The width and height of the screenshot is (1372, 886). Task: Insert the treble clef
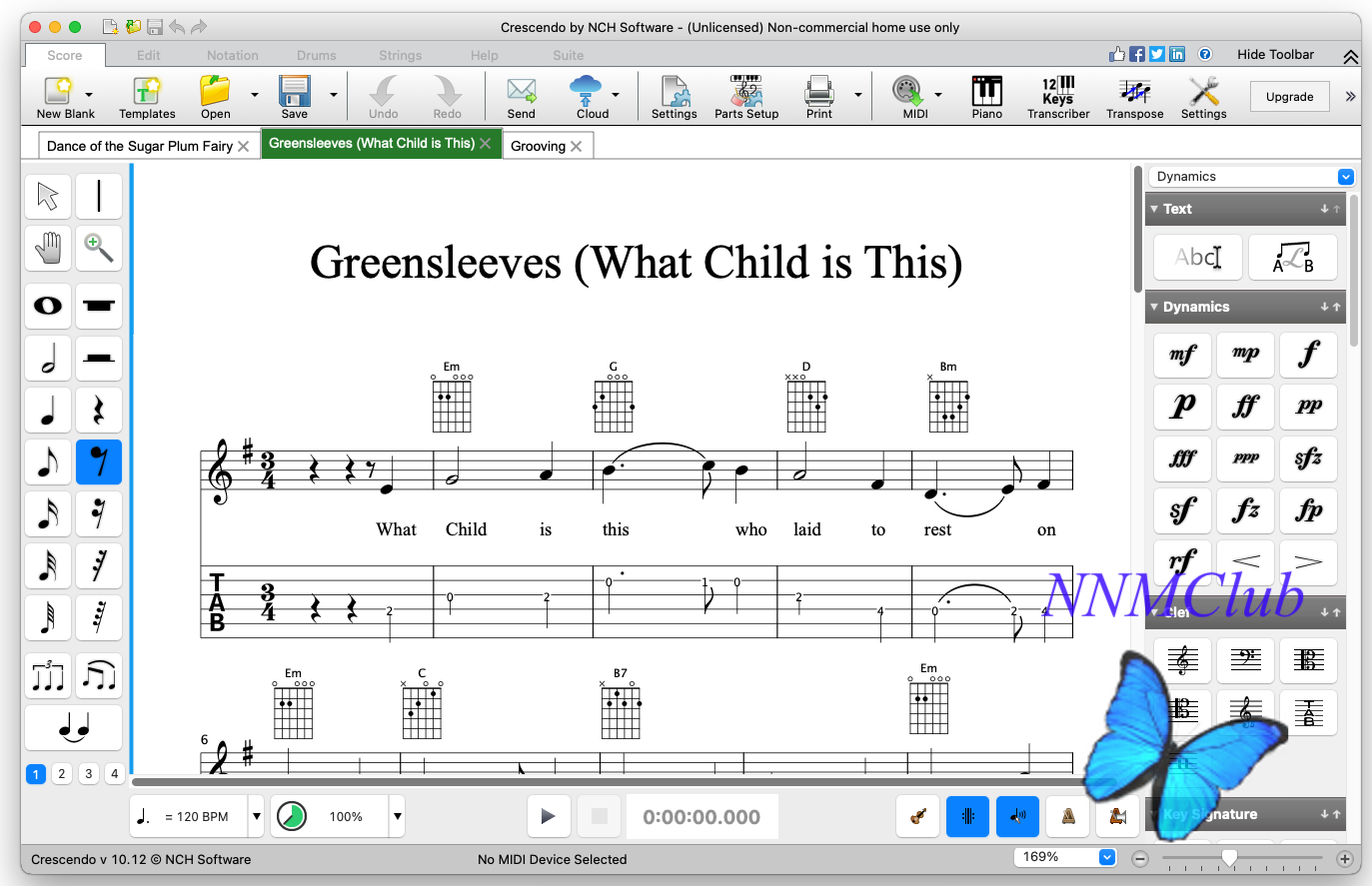[x=1183, y=660]
